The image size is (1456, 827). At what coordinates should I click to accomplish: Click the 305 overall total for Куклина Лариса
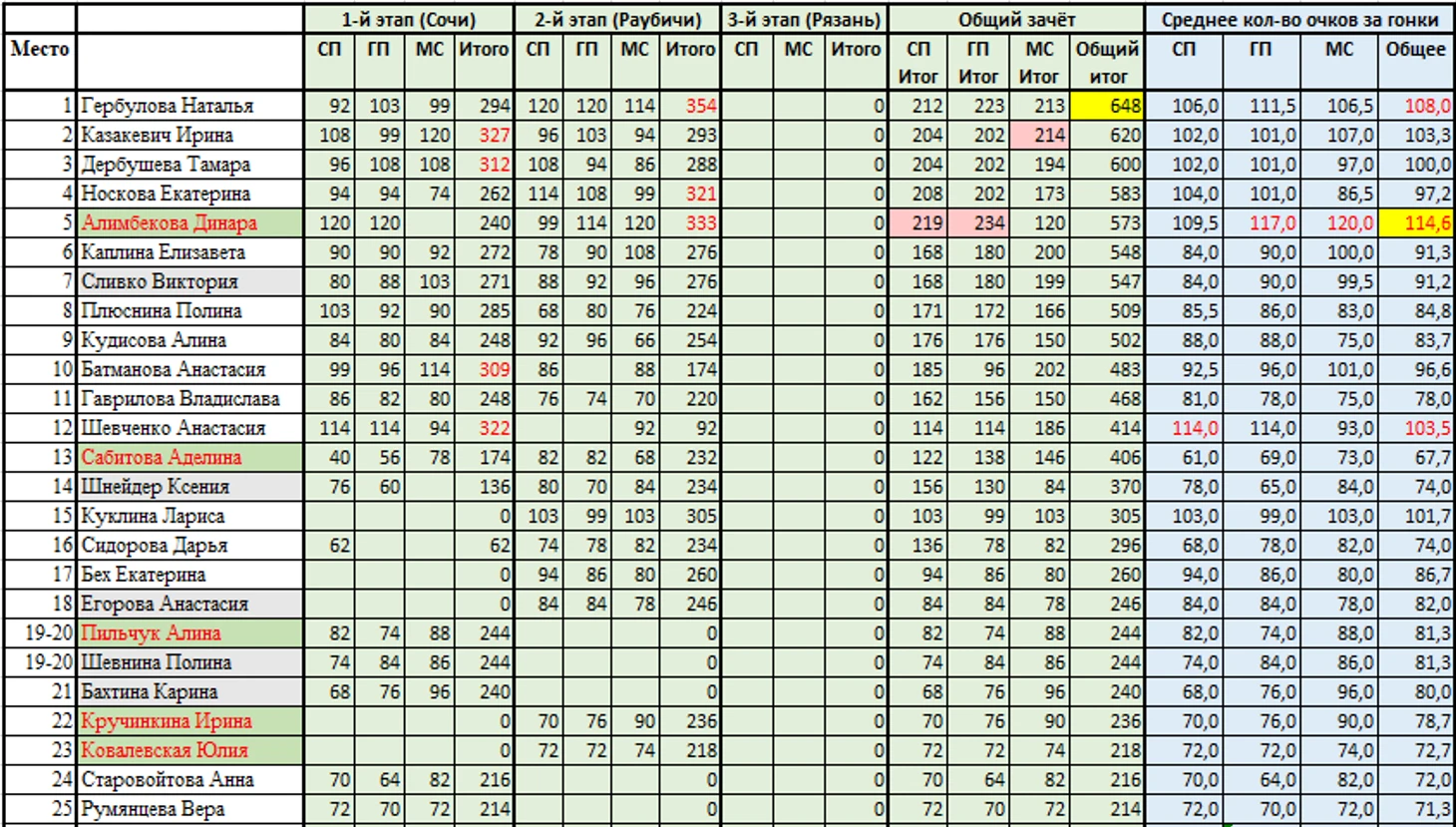click(1107, 516)
